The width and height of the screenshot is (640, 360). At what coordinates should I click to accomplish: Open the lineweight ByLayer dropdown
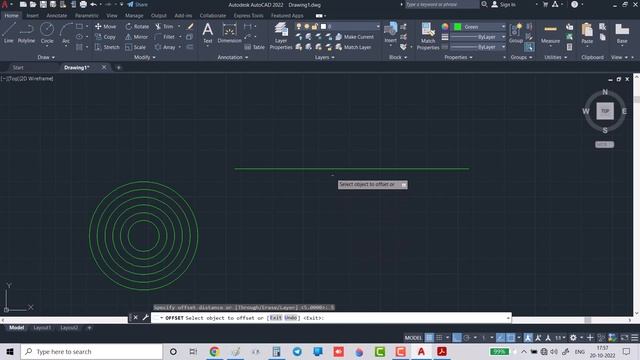478,37
